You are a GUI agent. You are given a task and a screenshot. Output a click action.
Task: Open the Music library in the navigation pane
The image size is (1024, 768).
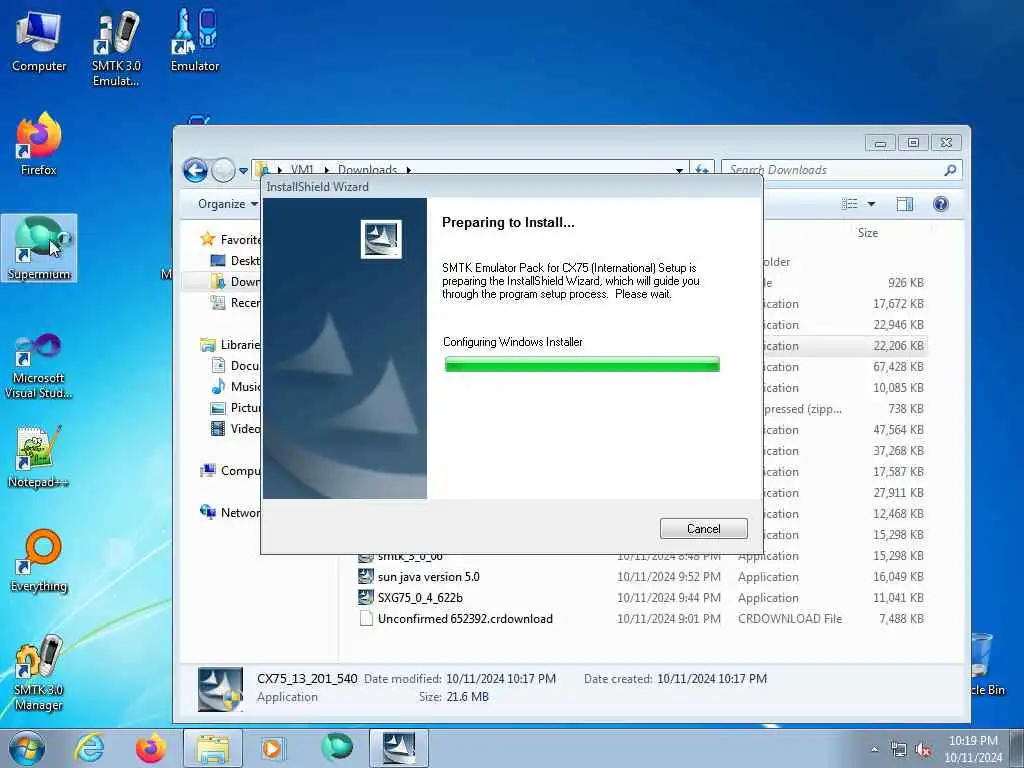tap(236, 387)
